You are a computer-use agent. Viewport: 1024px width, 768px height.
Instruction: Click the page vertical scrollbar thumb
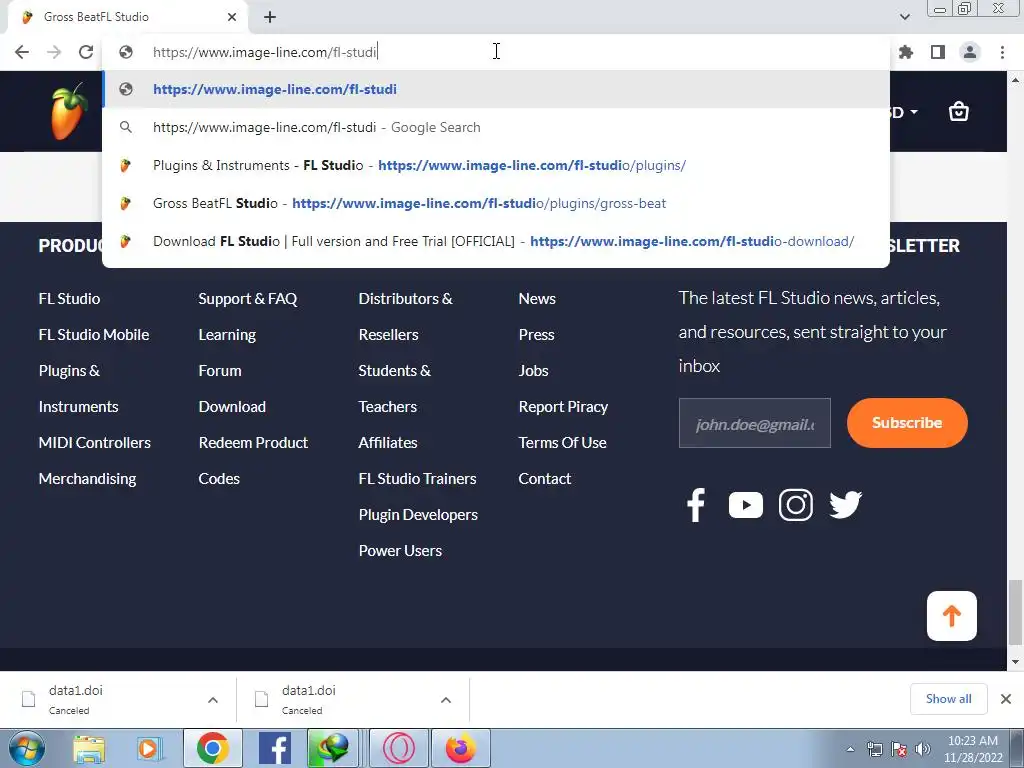tap(1014, 612)
